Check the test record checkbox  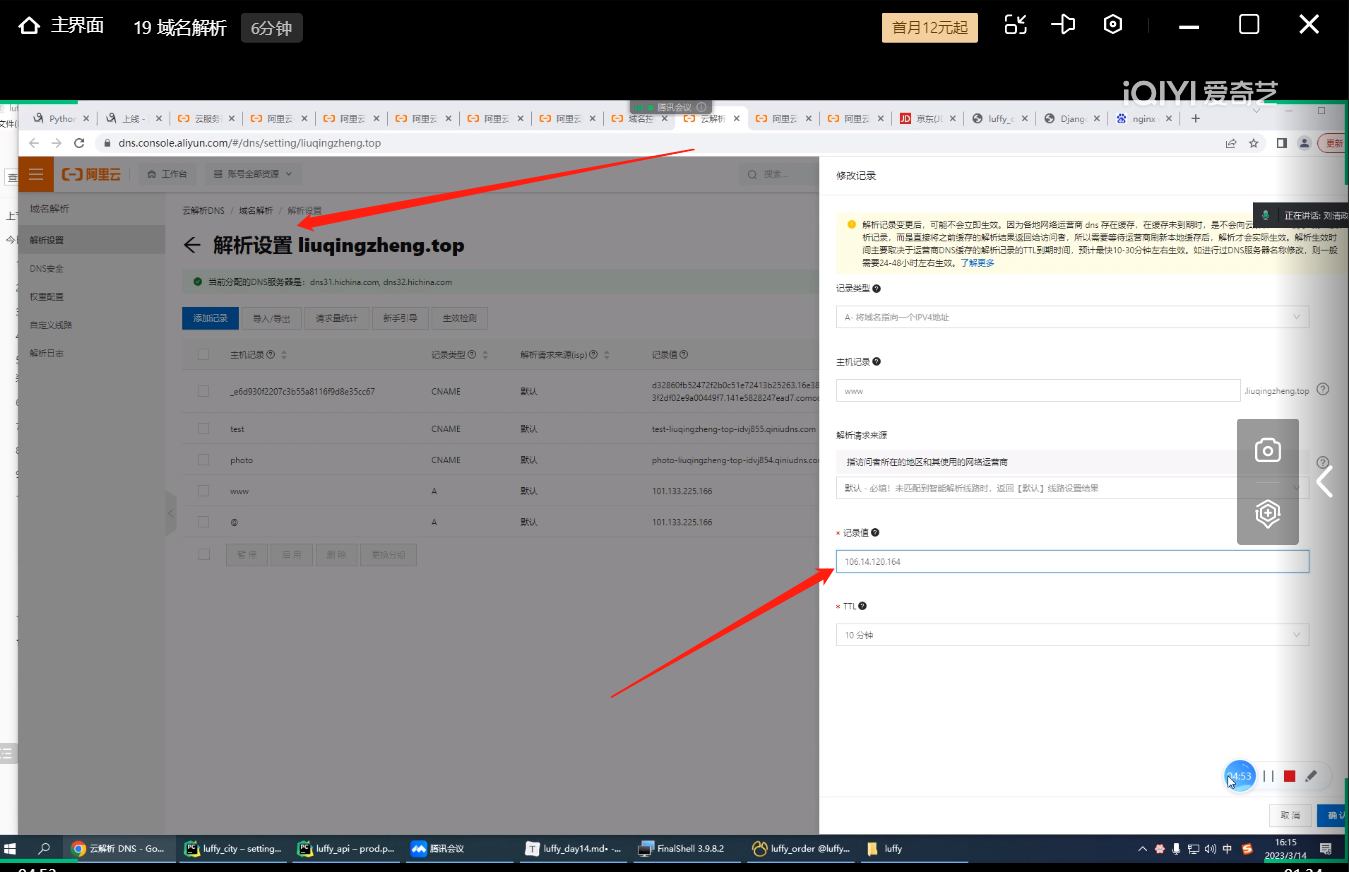[x=204, y=429]
